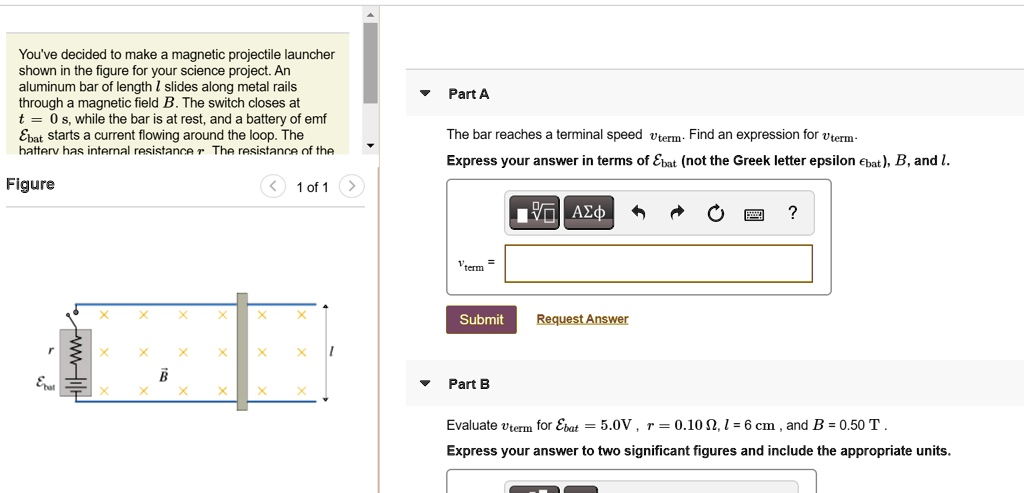
Task: Collapse the Part A section
Action: pyautogui.click(x=425, y=94)
